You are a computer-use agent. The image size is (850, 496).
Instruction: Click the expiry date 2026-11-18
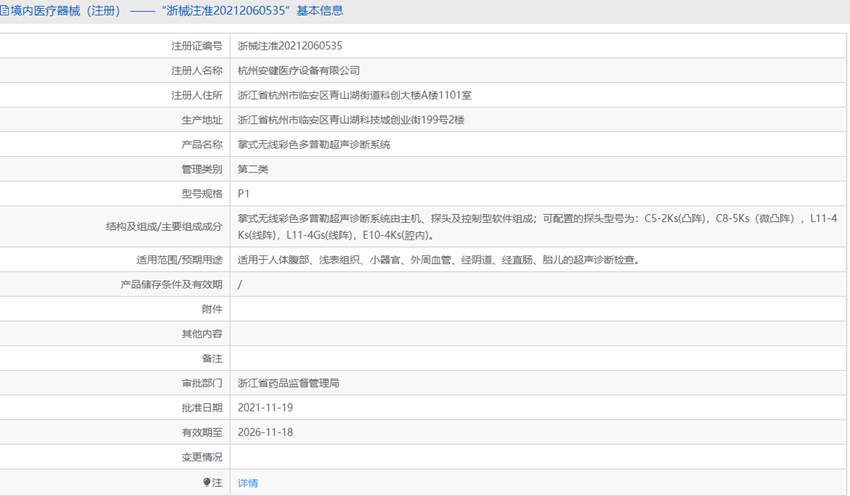[265, 433]
